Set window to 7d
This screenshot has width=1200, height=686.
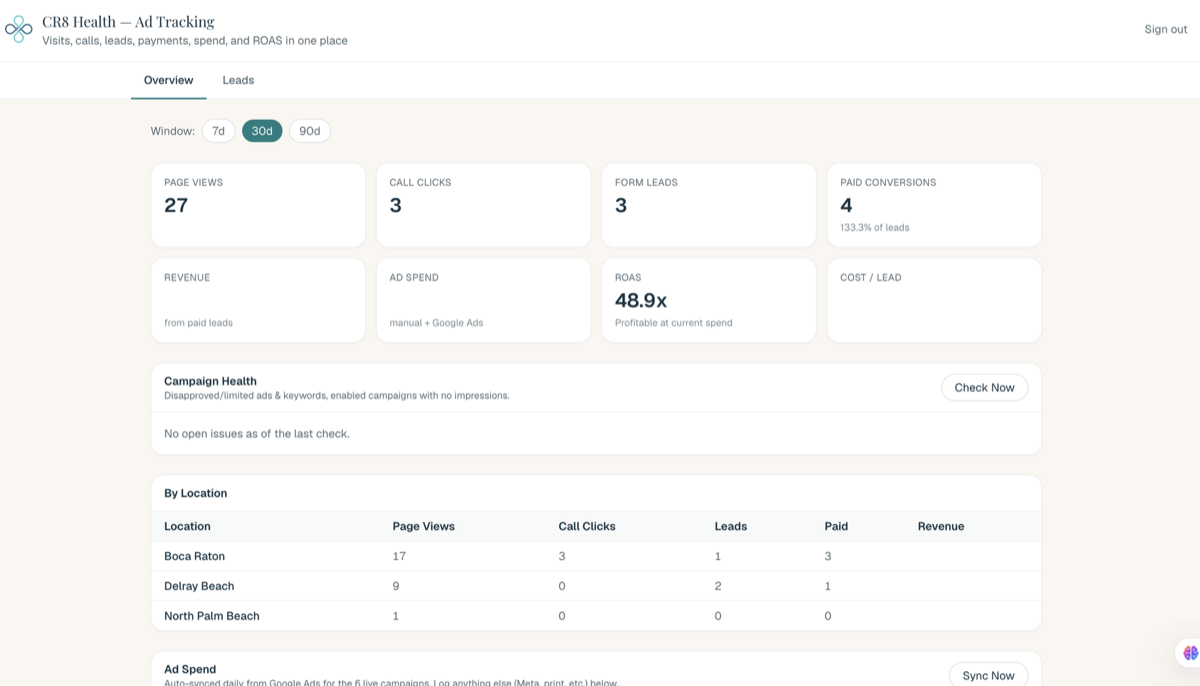tap(218, 131)
